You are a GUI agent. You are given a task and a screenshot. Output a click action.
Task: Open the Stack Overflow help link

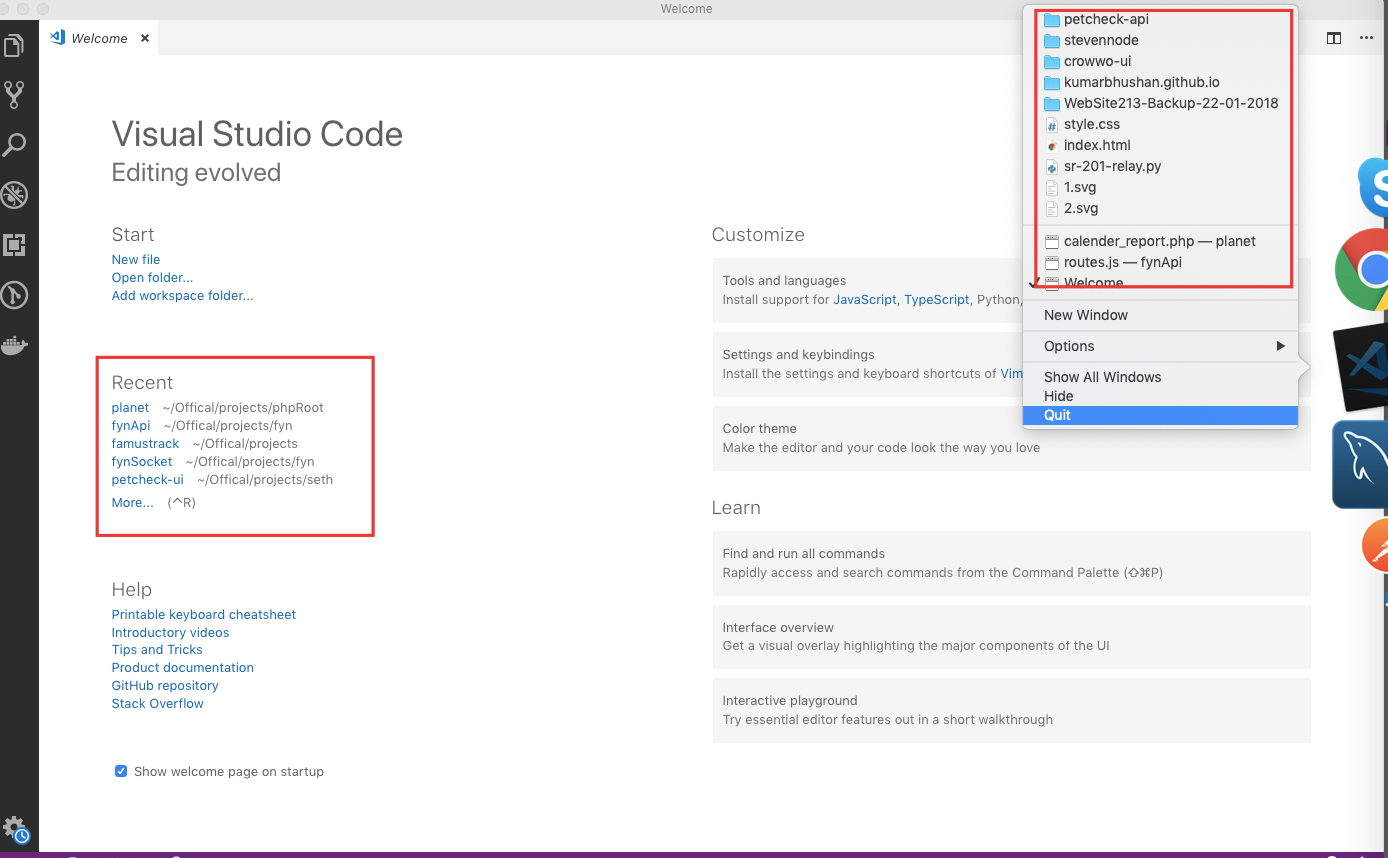157,703
